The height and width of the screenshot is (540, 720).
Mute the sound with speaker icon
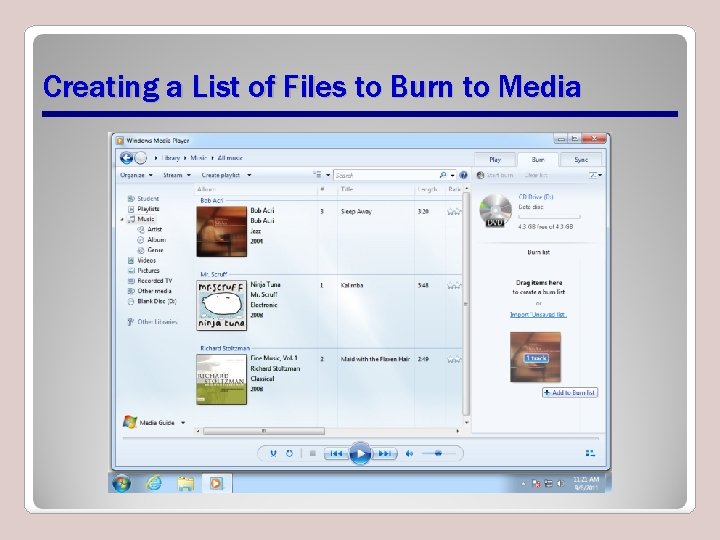[409, 453]
